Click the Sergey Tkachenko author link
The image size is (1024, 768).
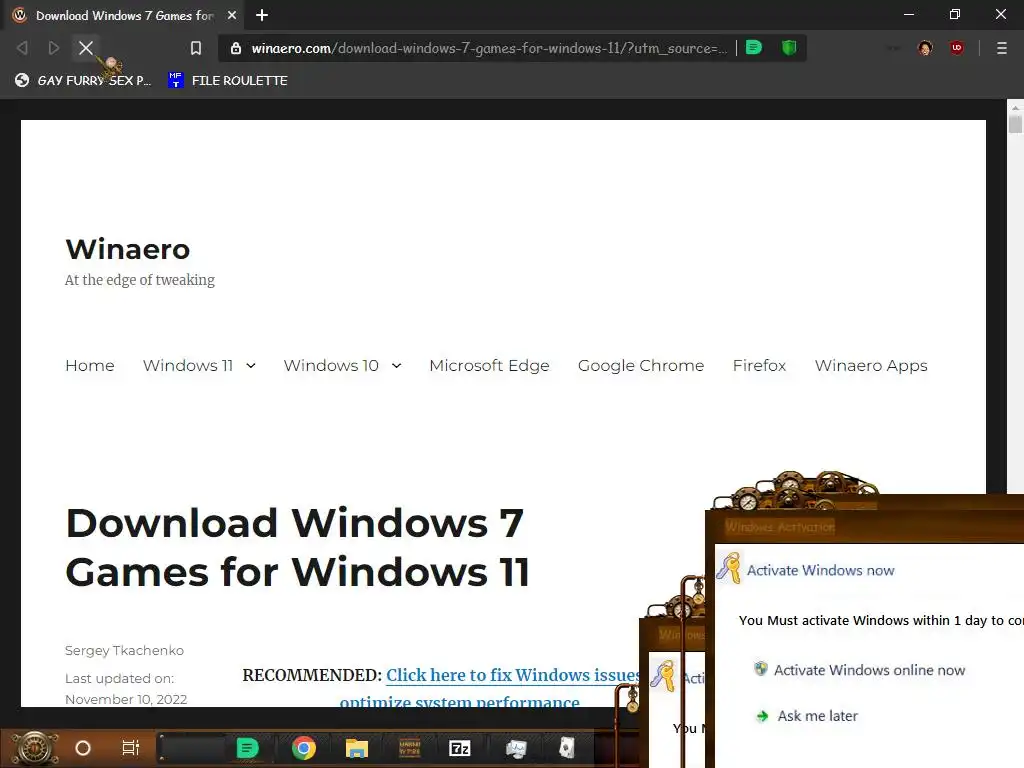pyautogui.click(x=124, y=650)
